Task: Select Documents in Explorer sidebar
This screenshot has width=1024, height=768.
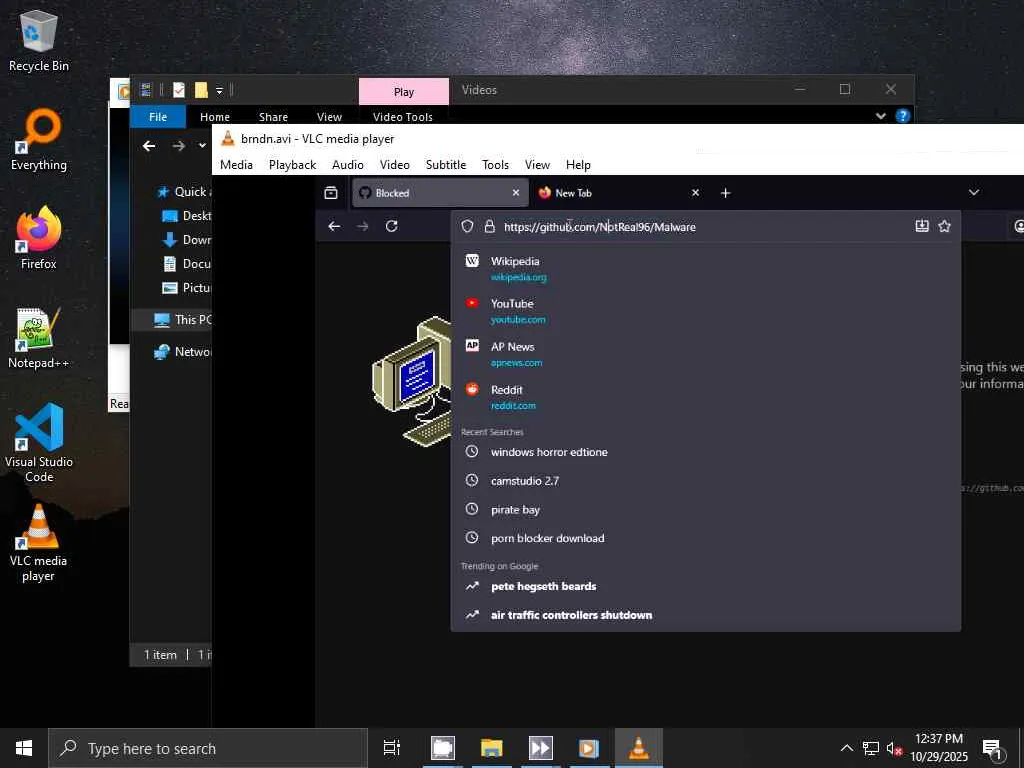Action: 186,264
